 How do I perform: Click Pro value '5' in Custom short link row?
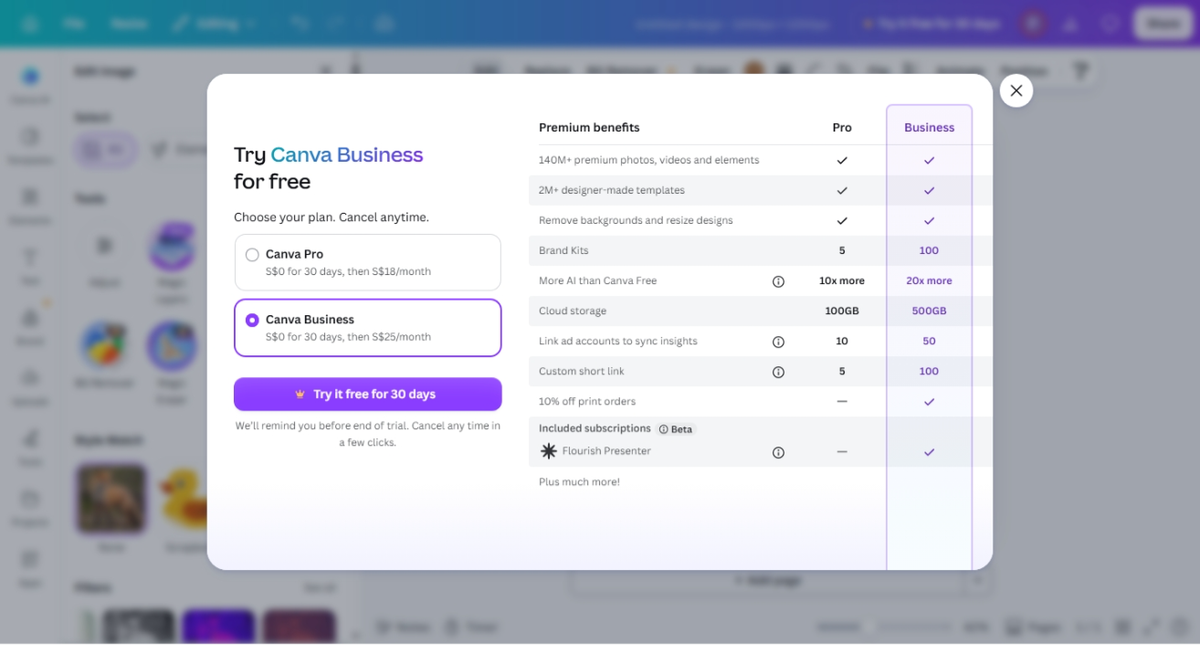click(x=842, y=371)
